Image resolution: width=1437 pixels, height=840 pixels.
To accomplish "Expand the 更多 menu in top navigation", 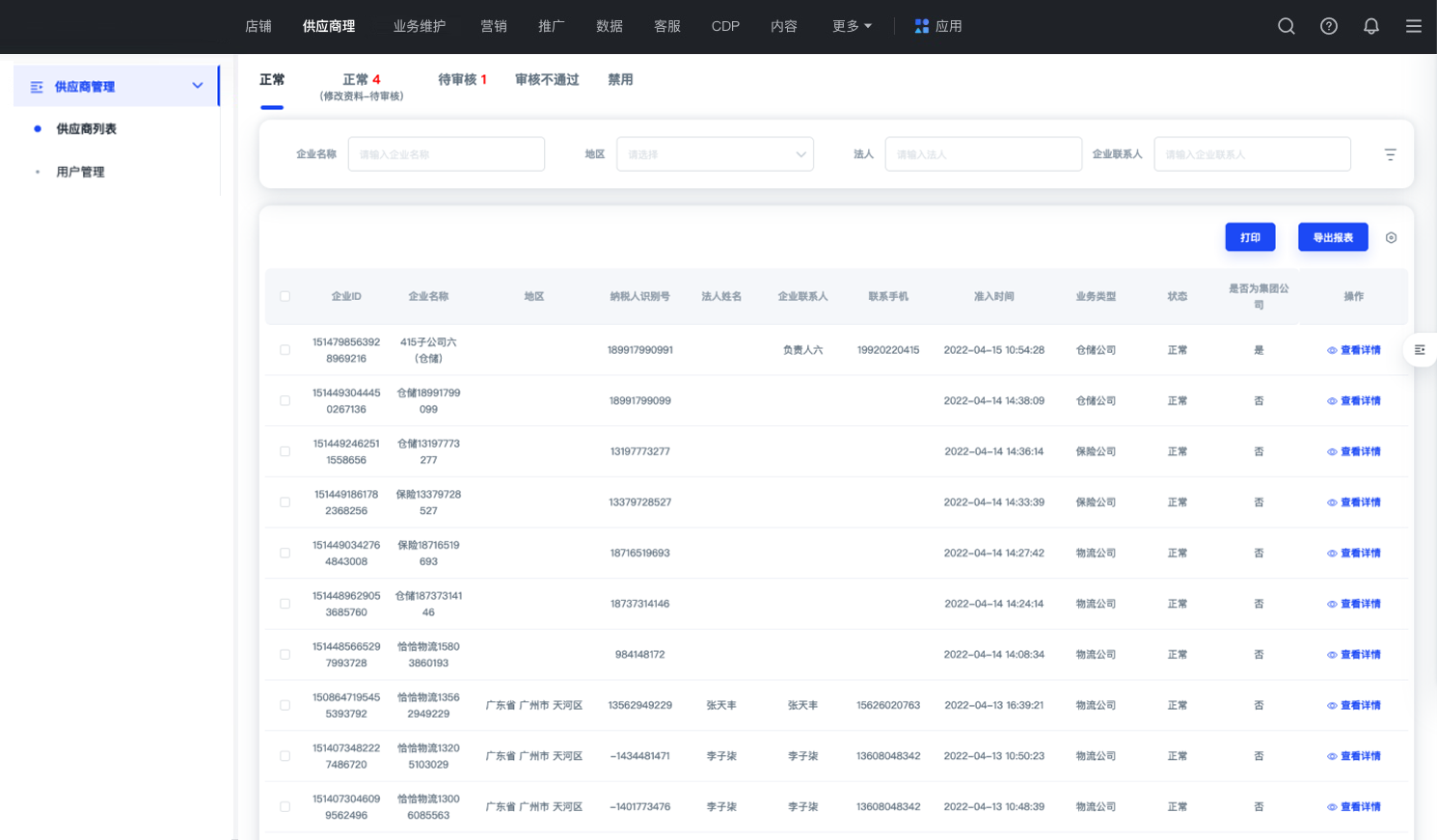I will [x=852, y=26].
